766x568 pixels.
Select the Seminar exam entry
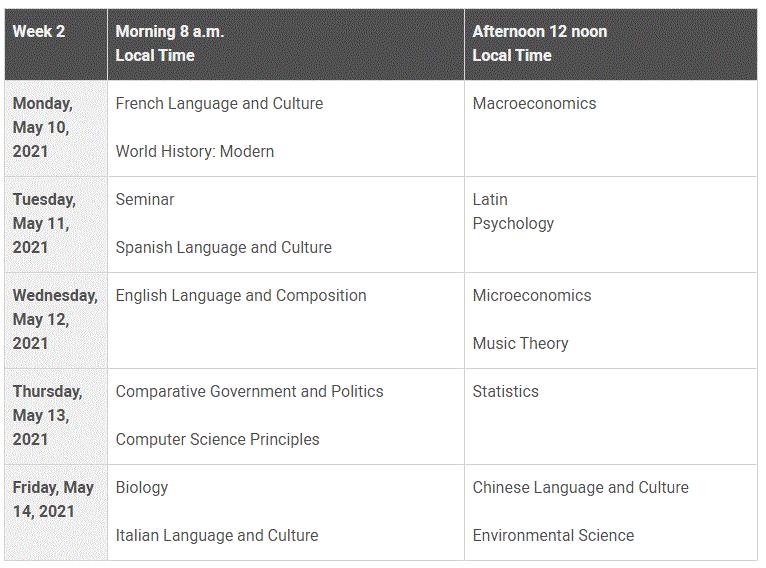[x=145, y=199]
